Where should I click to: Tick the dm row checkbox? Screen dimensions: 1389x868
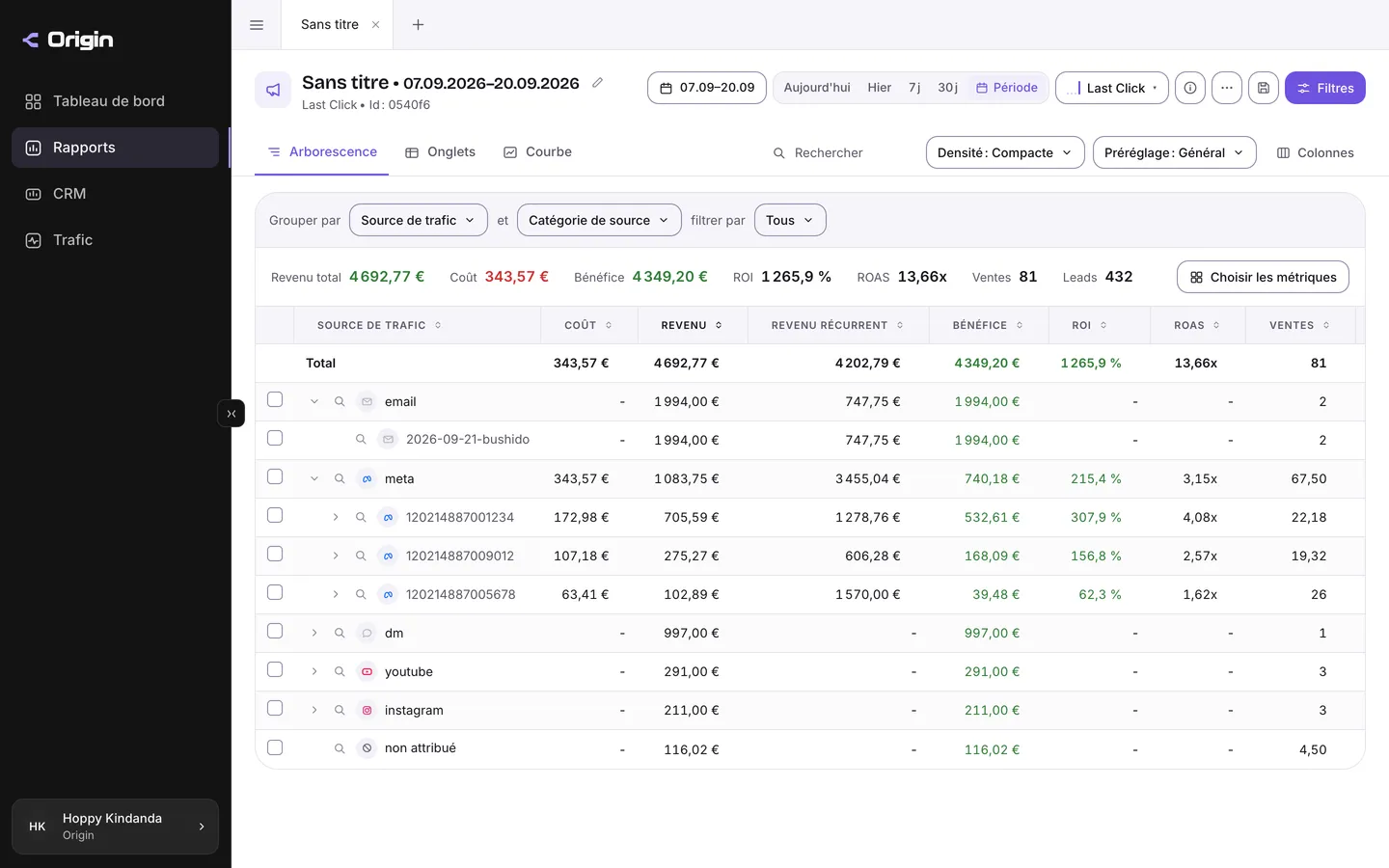275,631
